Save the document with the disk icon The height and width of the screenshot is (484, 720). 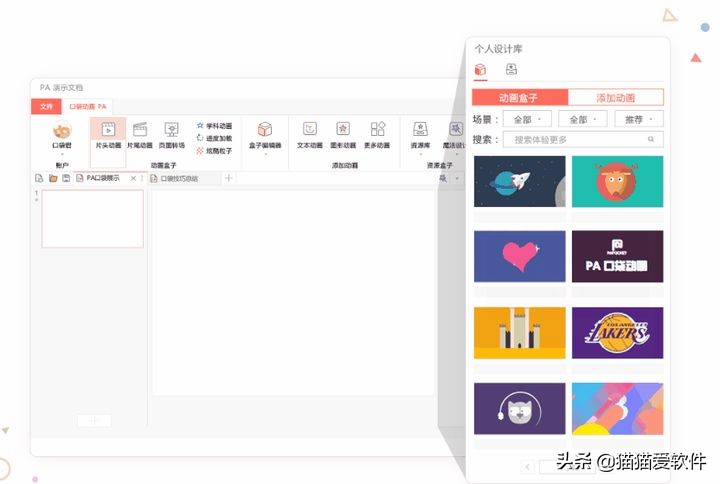(x=67, y=178)
